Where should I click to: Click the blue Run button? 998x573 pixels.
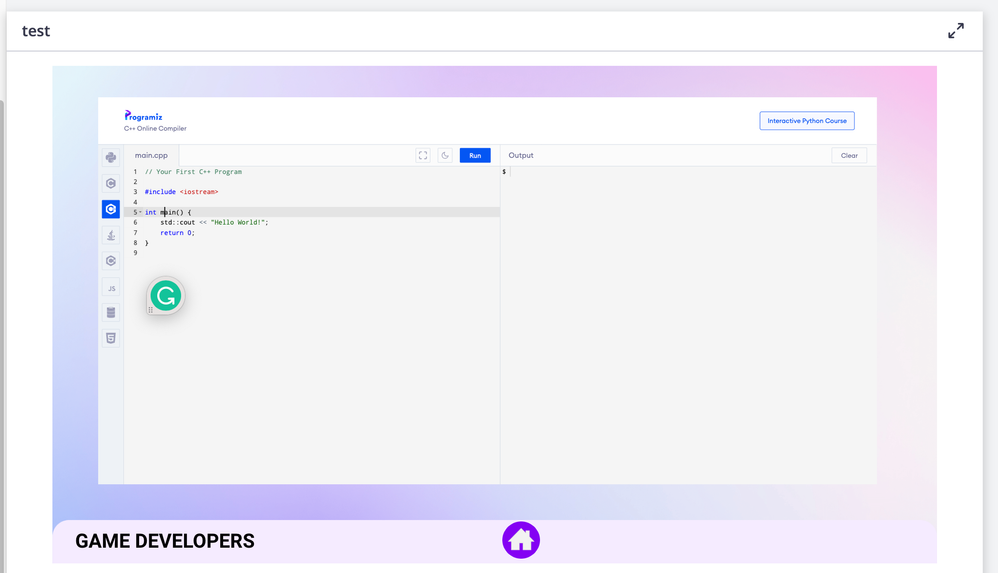click(x=475, y=155)
